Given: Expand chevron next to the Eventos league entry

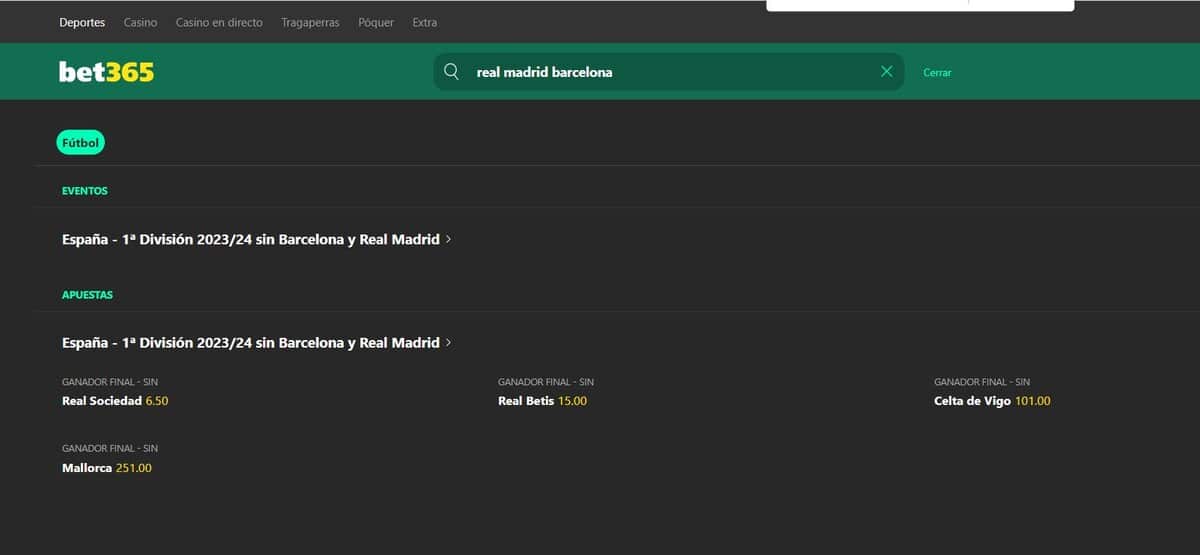Looking at the screenshot, I should 448,240.
